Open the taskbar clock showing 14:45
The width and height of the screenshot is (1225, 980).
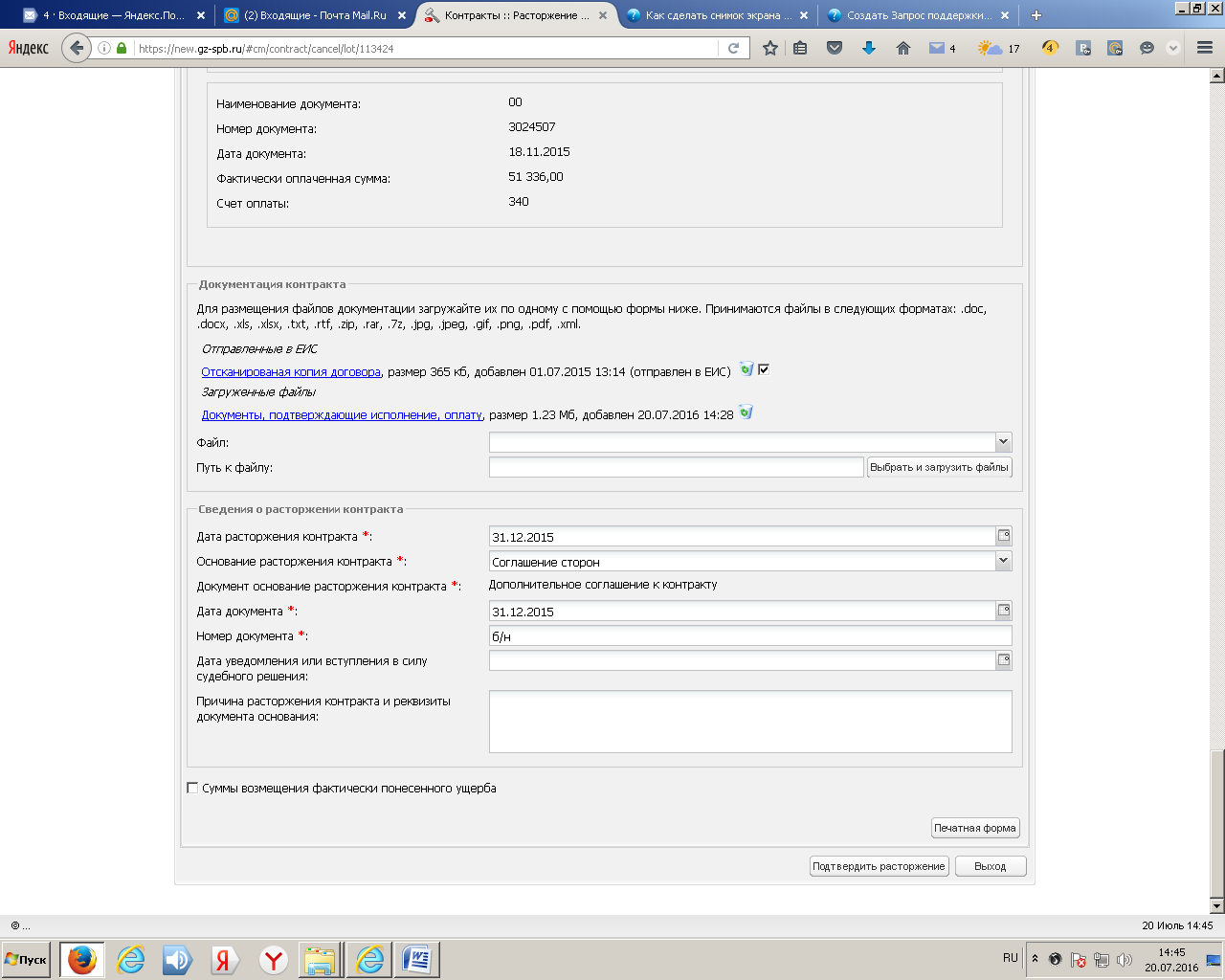(1171, 959)
